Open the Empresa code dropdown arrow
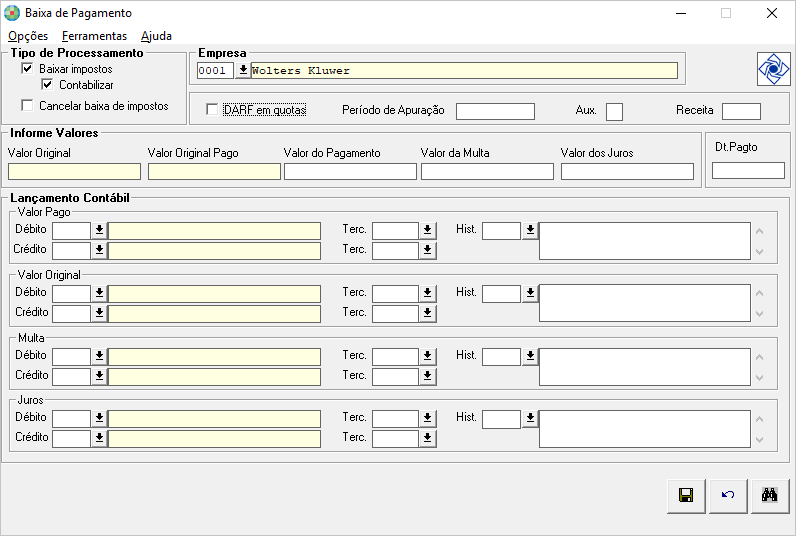Screen dimensions: 796x536 pos(243,70)
